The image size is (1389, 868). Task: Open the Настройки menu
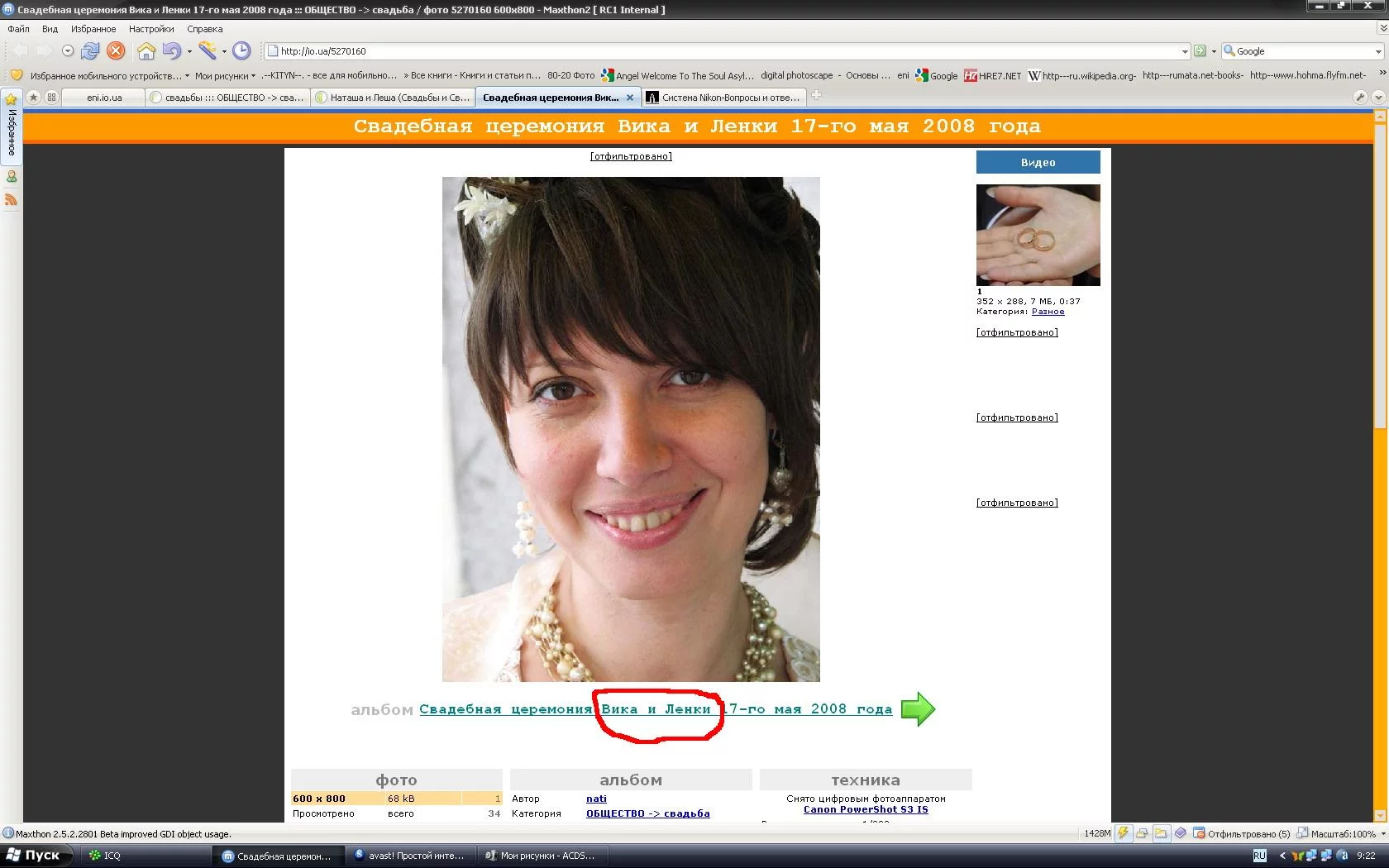(x=151, y=29)
